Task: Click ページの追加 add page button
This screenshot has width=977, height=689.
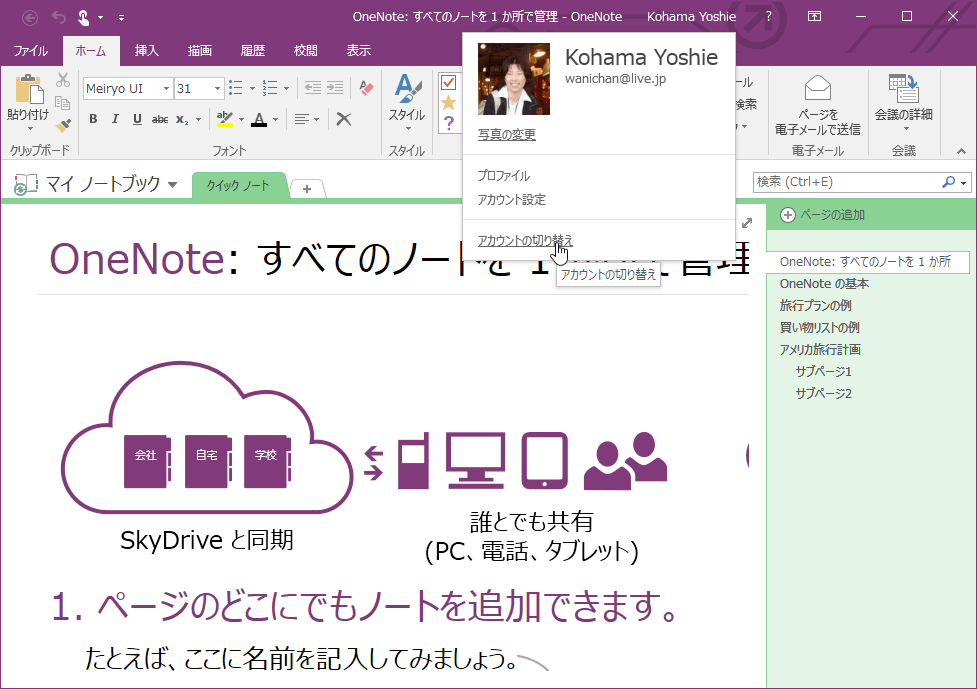Action: 822,215
